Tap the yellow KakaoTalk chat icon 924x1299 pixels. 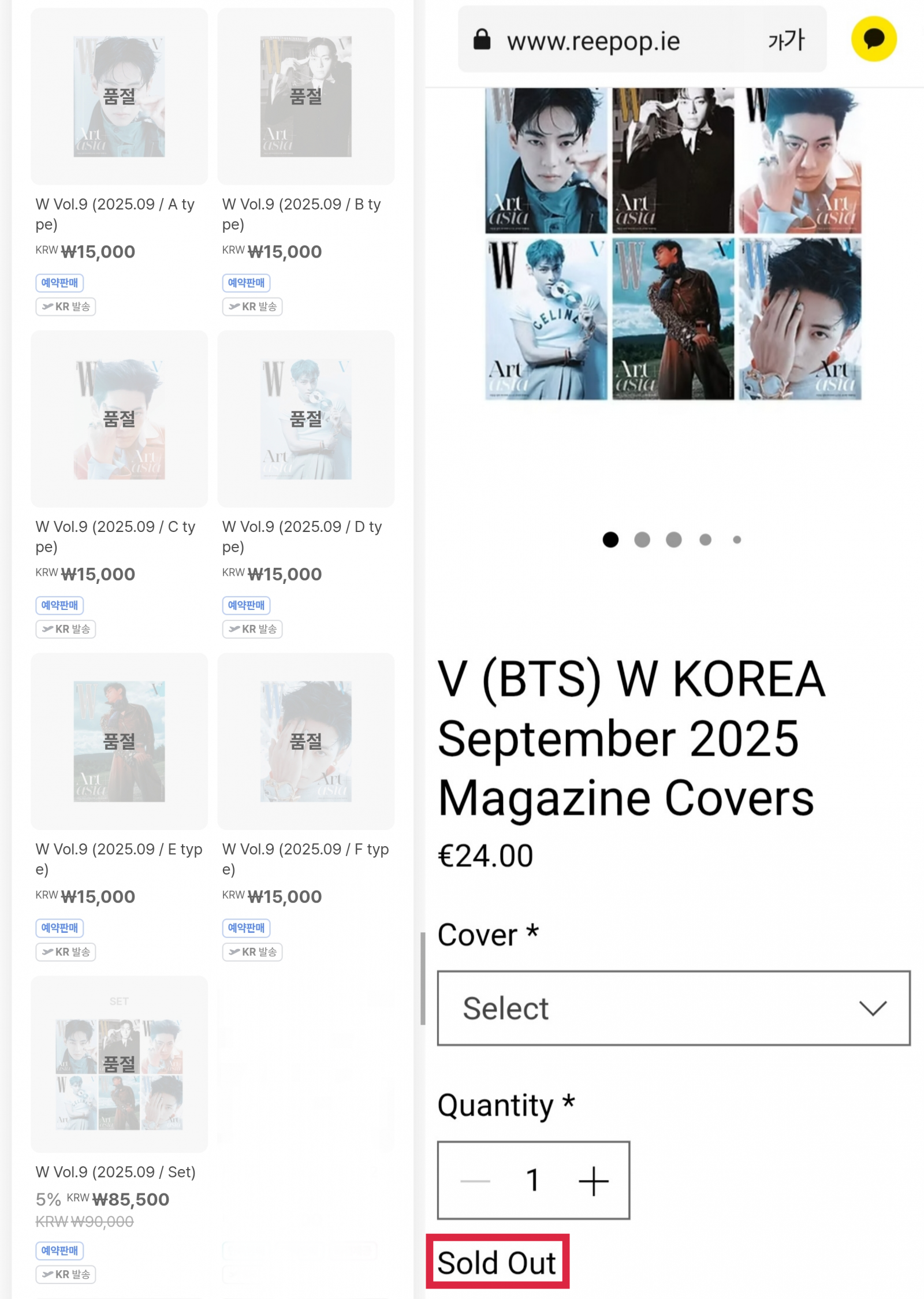pos(873,39)
